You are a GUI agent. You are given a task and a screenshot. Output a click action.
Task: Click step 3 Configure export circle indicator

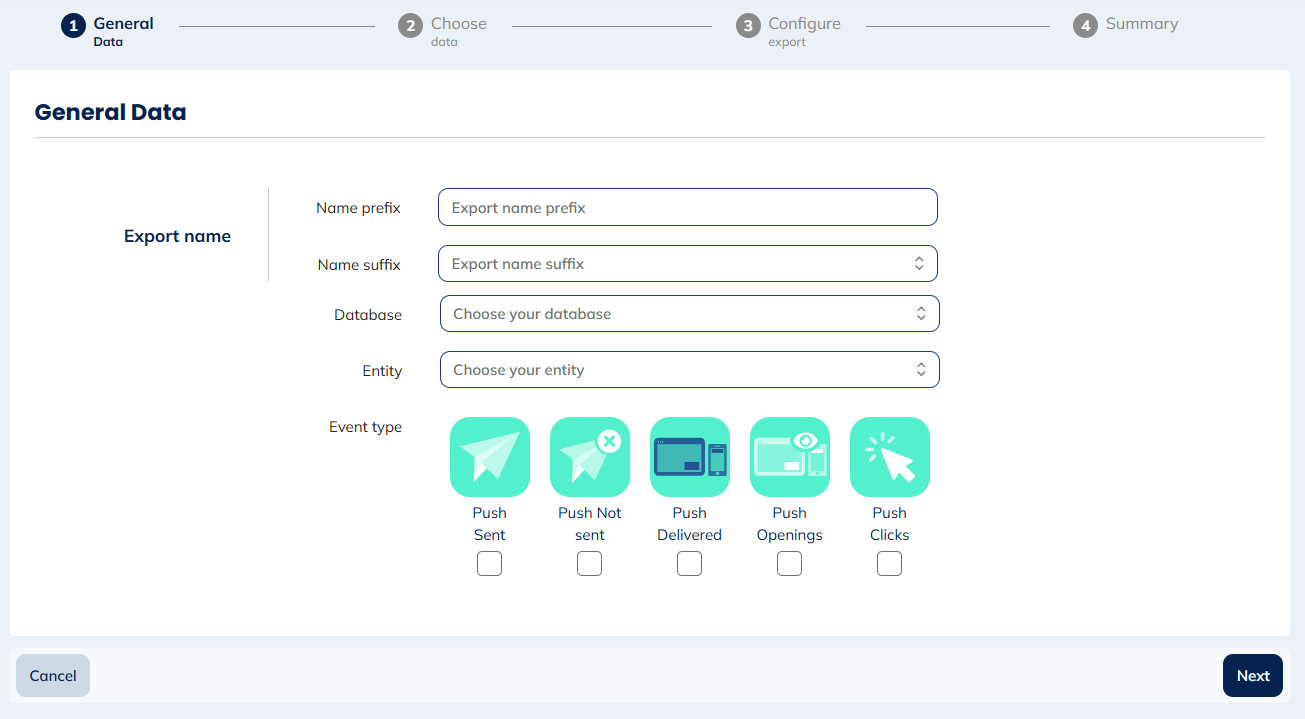(748, 25)
